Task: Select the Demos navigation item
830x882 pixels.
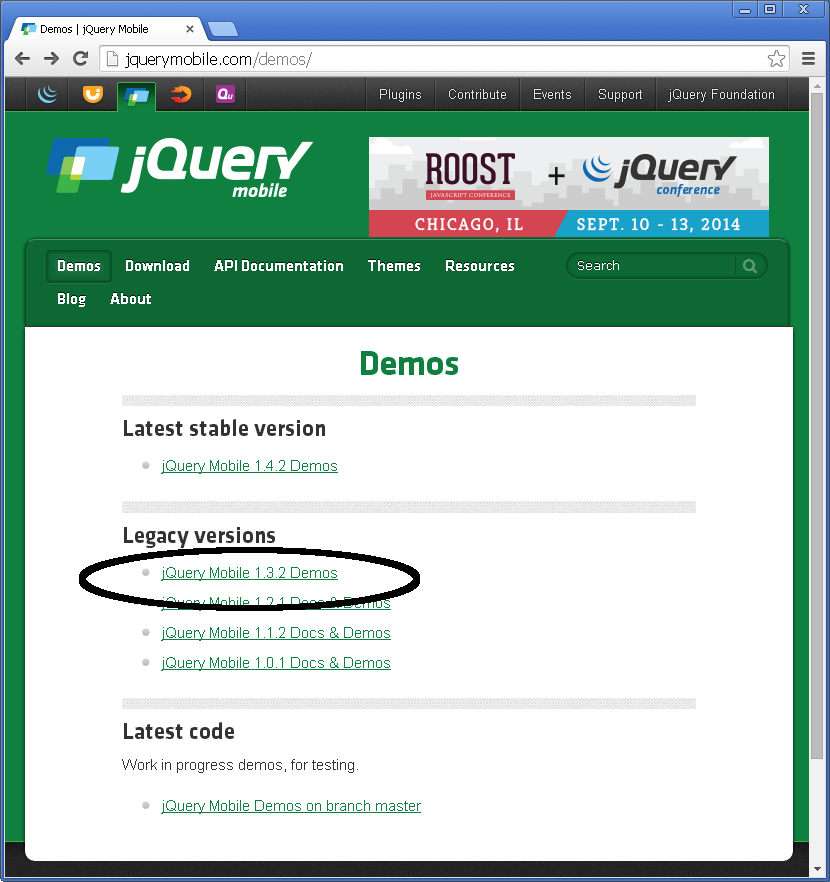Action: pos(79,266)
